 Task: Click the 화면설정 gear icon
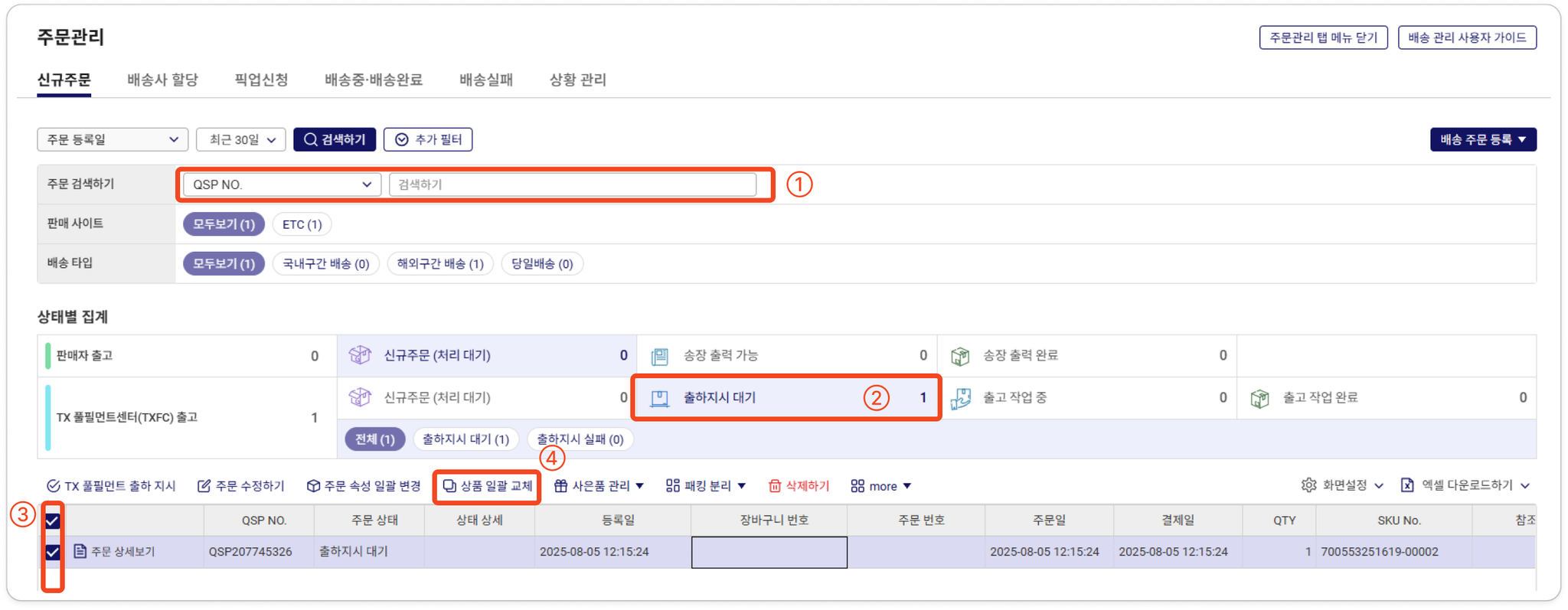[1308, 485]
